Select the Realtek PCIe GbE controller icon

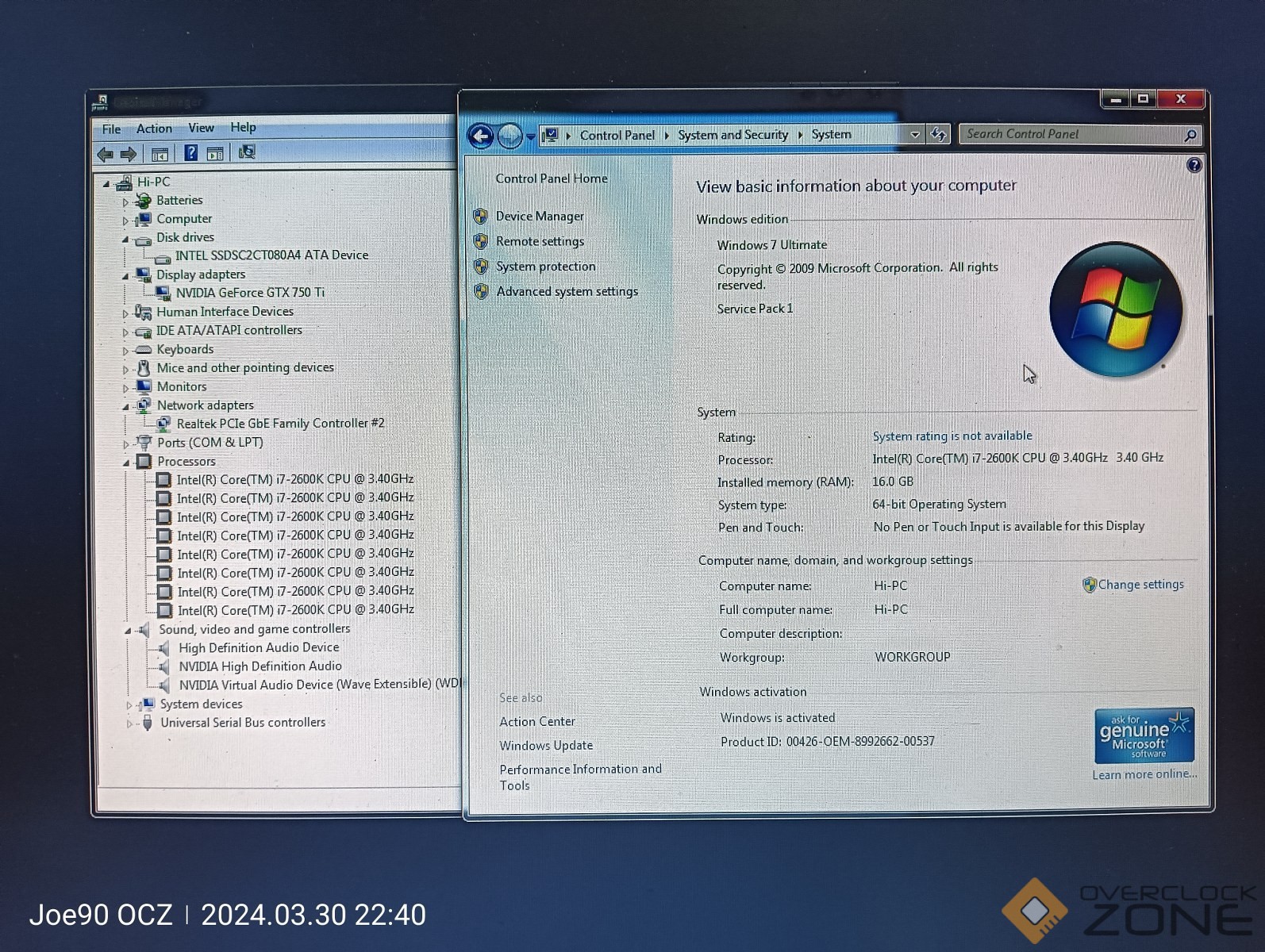(x=163, y=424)
